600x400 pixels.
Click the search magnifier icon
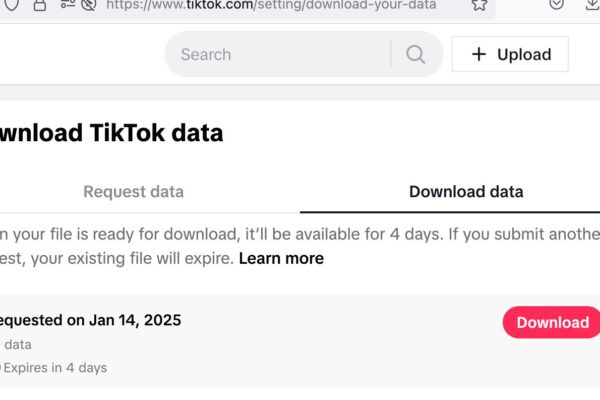coord(416,54)
